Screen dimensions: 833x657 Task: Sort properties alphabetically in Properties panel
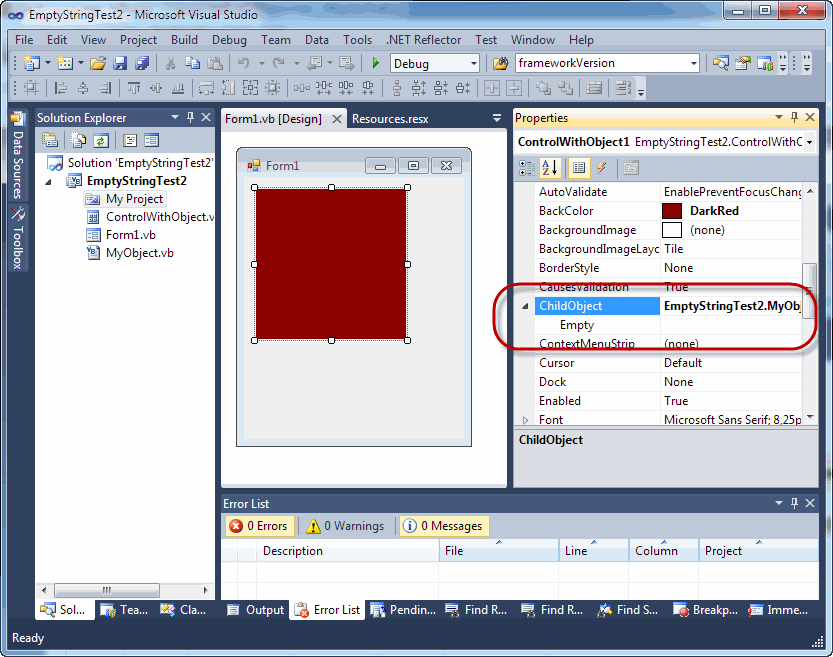tap(550, 167)
